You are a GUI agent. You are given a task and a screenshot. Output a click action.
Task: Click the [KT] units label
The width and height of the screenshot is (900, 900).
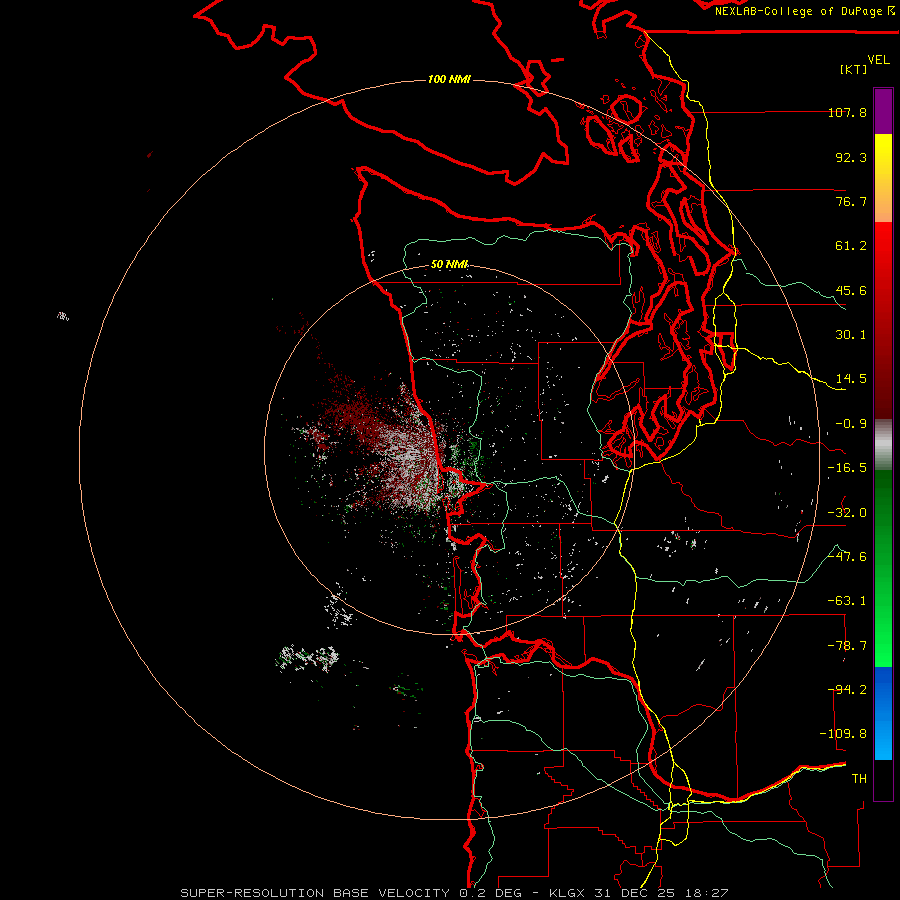(854, 69)
